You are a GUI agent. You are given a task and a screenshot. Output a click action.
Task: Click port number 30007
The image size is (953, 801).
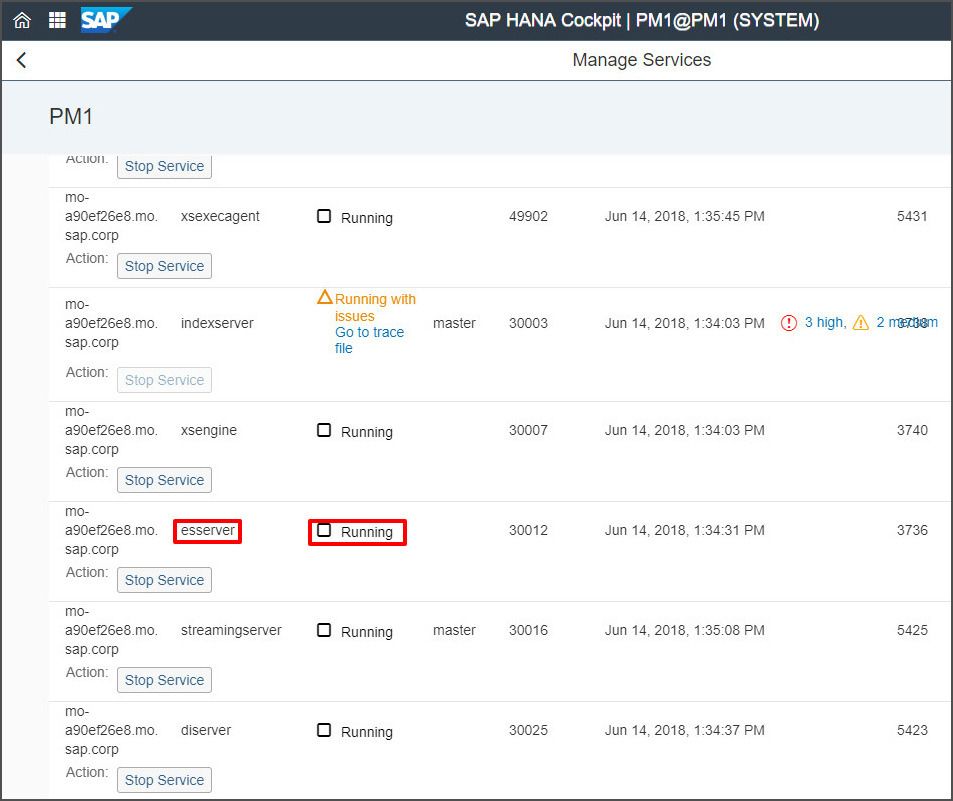[528, 430]
